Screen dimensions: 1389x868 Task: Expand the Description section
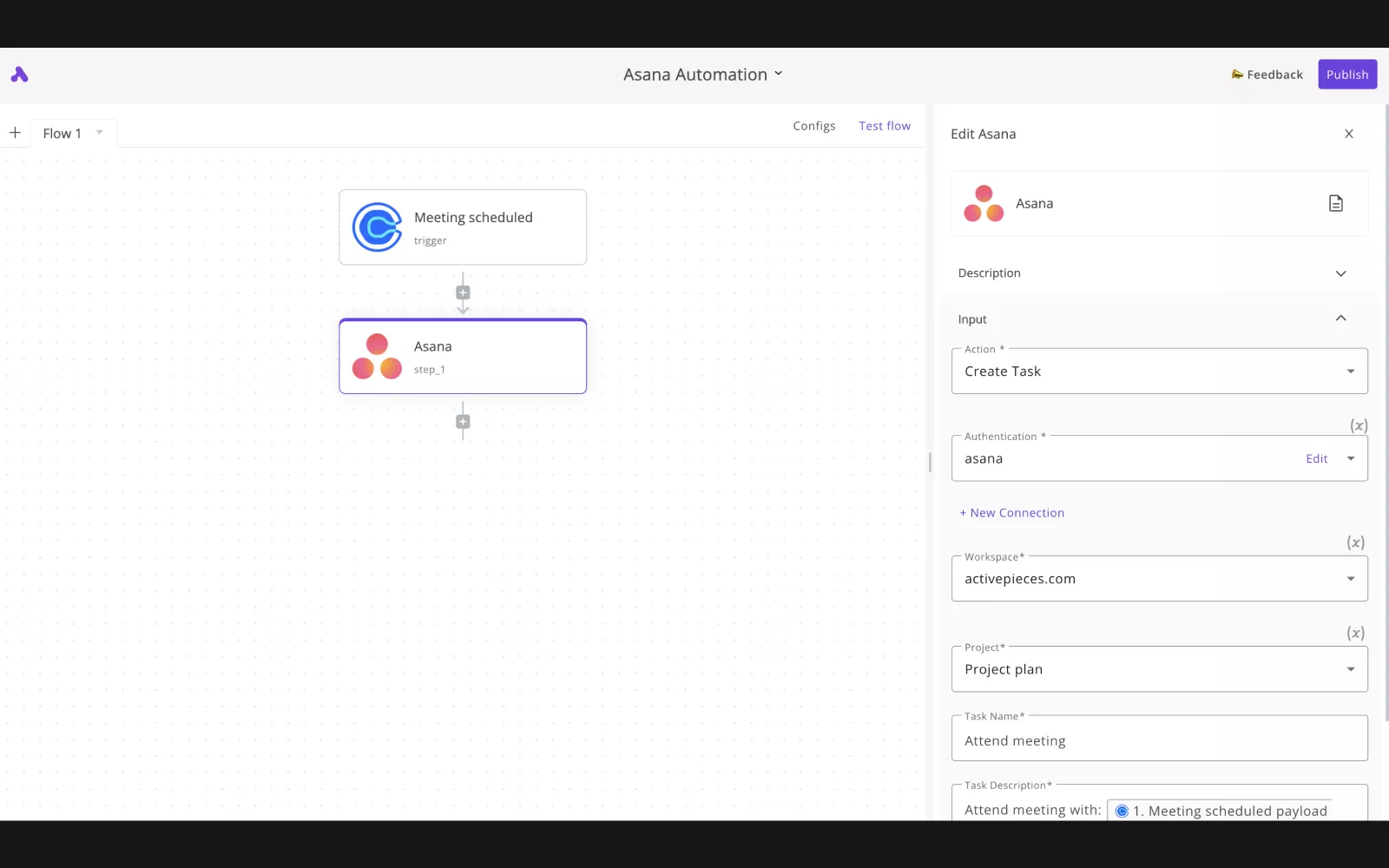(1340, 273)
